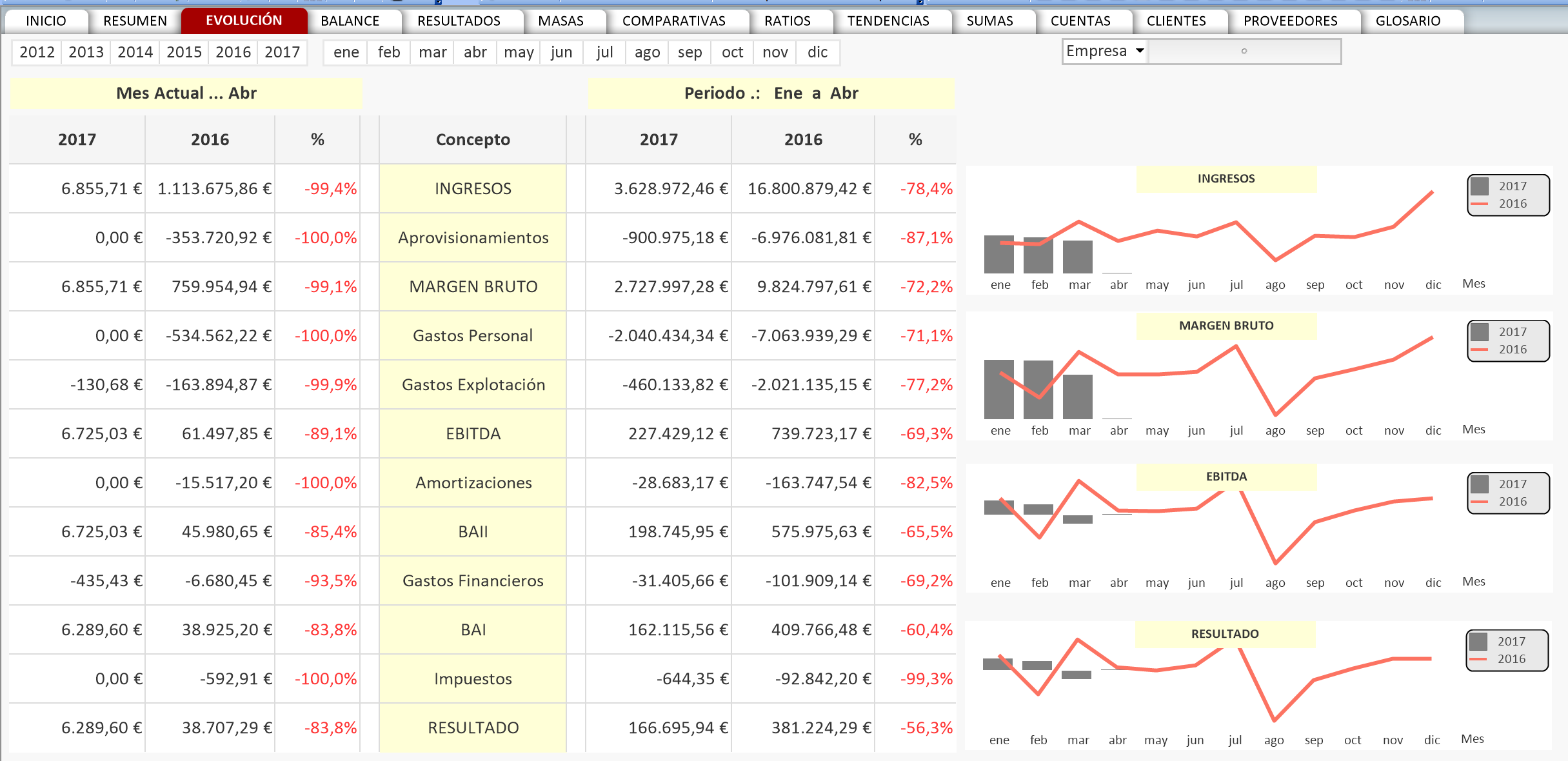Pick the jul month button

[x=604, y=52]
